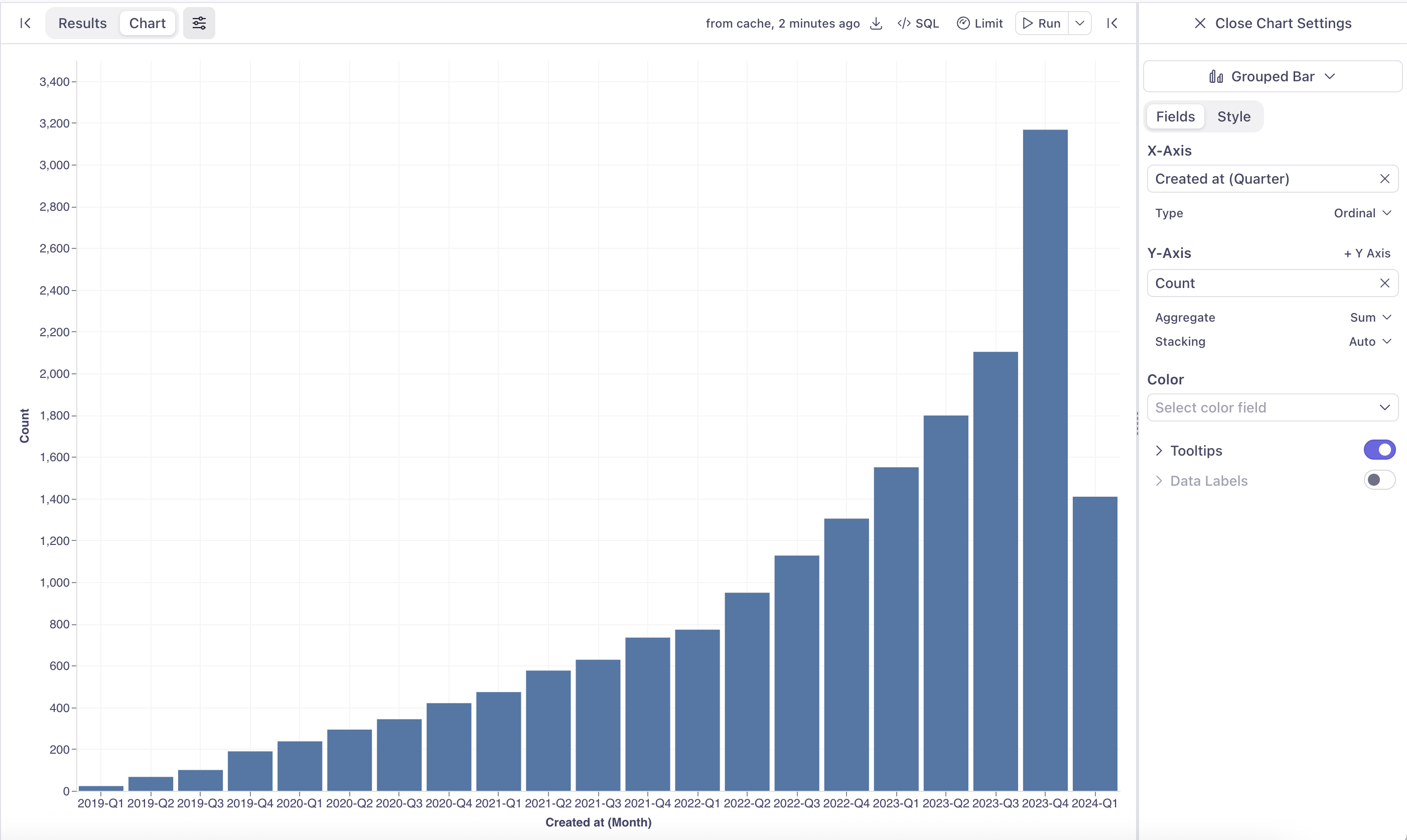Click the download results icon
The width and height of the screenshot is (1407, 840).
876,23
